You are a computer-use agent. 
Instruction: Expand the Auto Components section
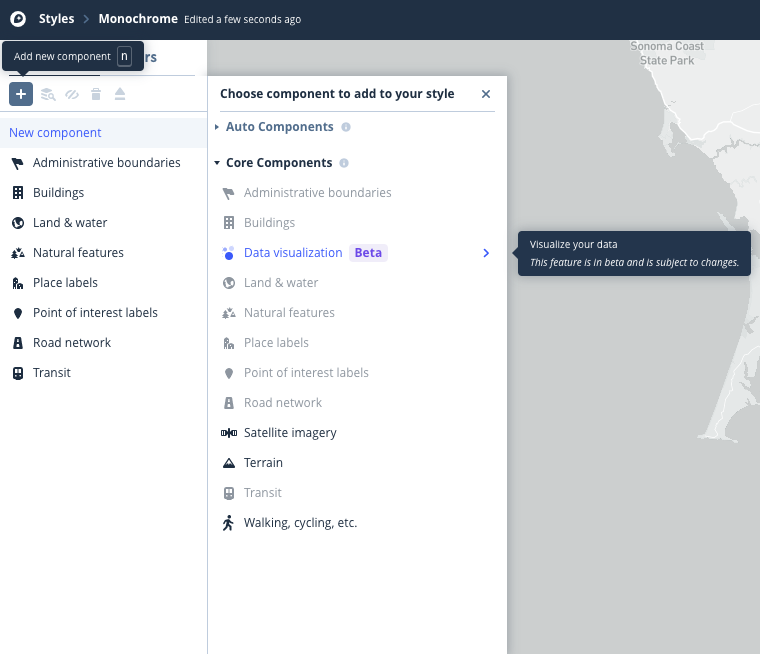[x=279, y=127]
